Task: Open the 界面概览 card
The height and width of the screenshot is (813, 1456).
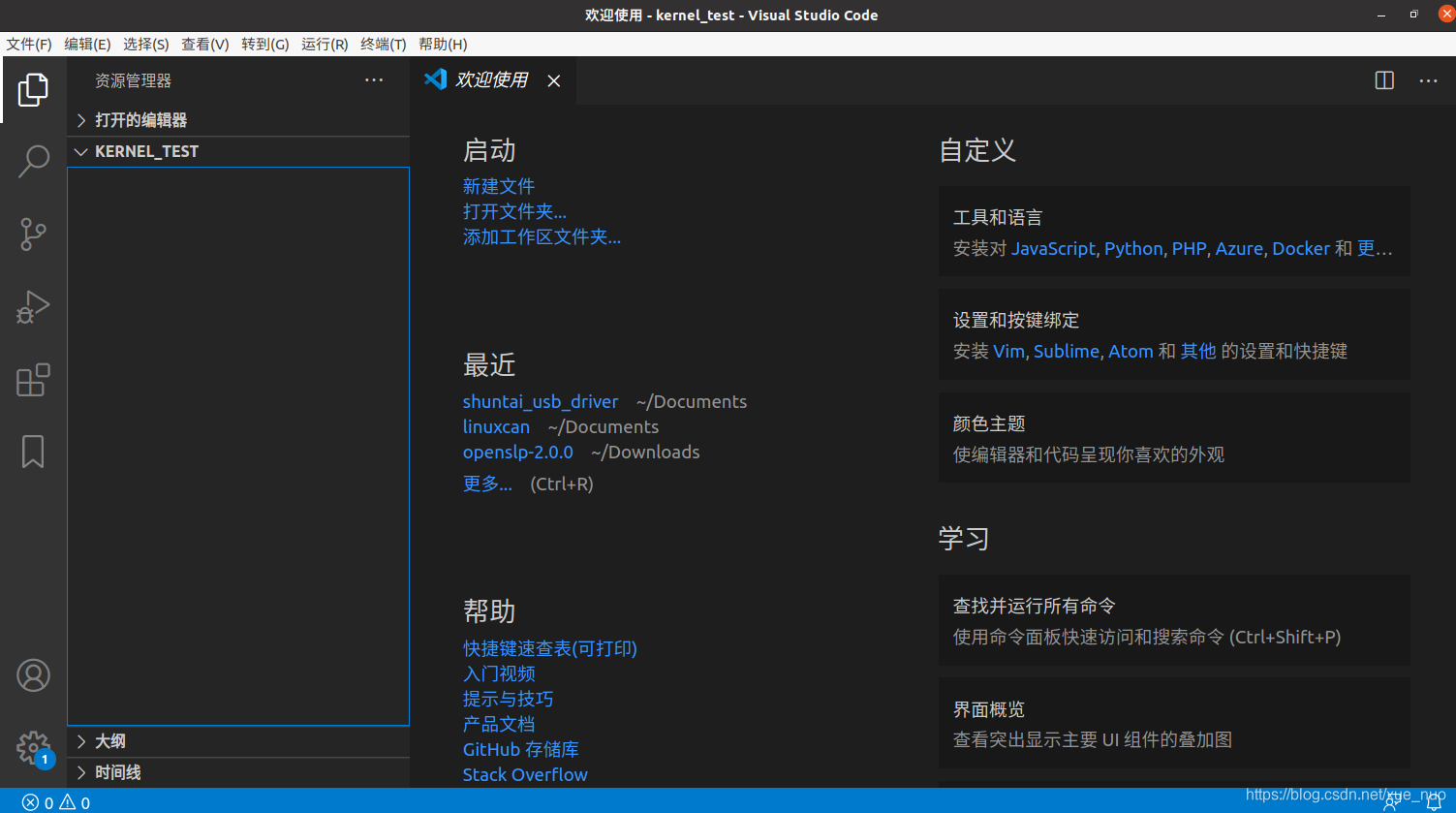Action: pos(1174,724)
